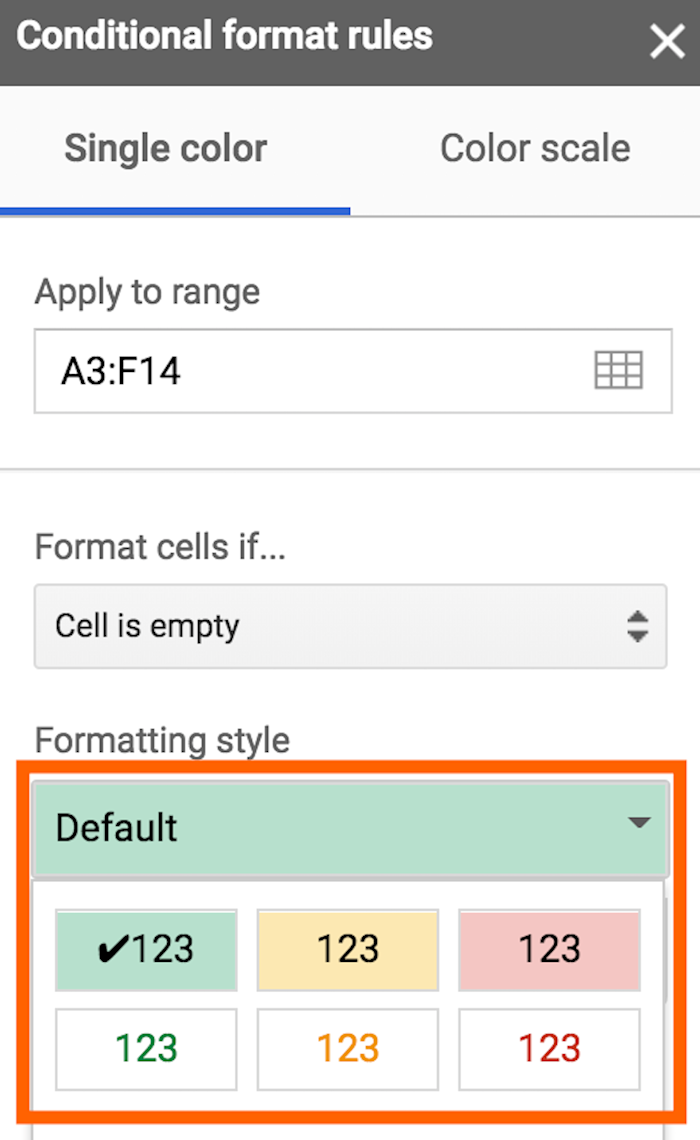Select the green text 123 preset
This screenshot has height=1140, width=700.
point(146,1049)
